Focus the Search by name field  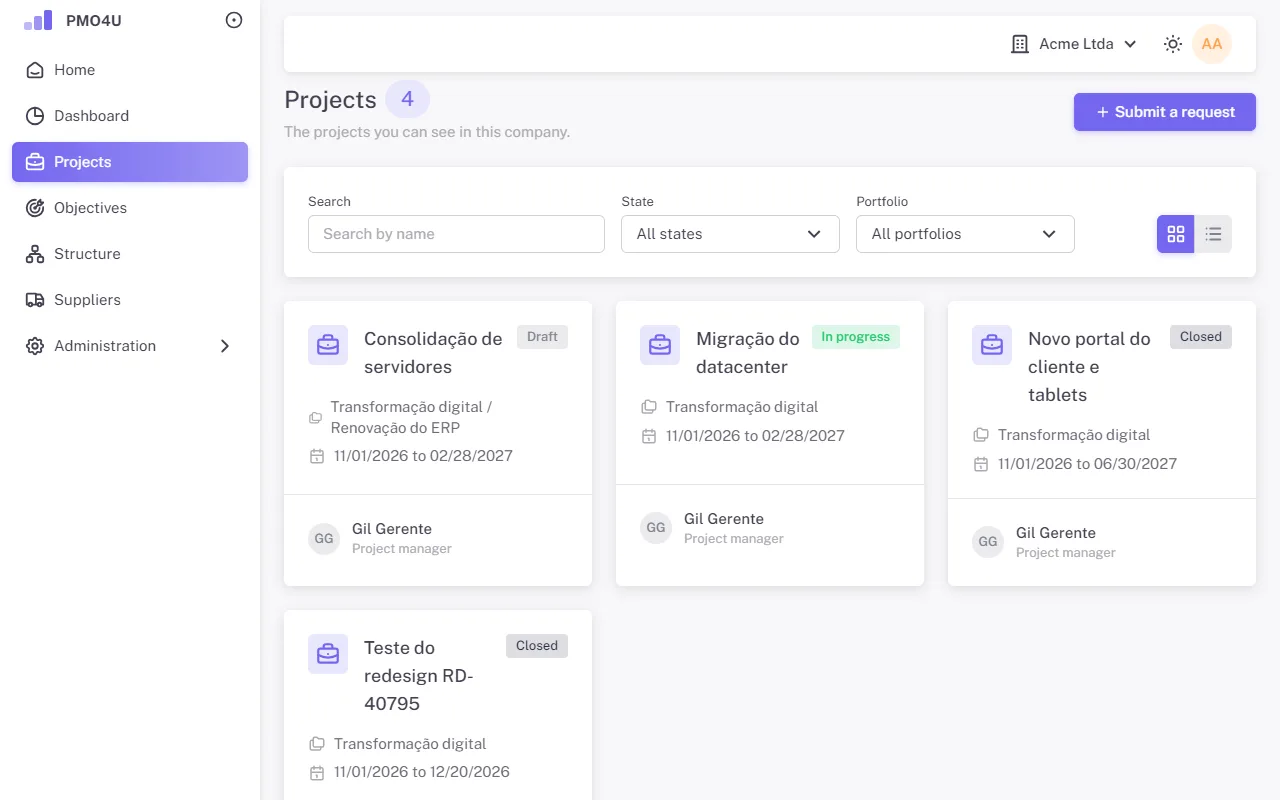point(456,234)
